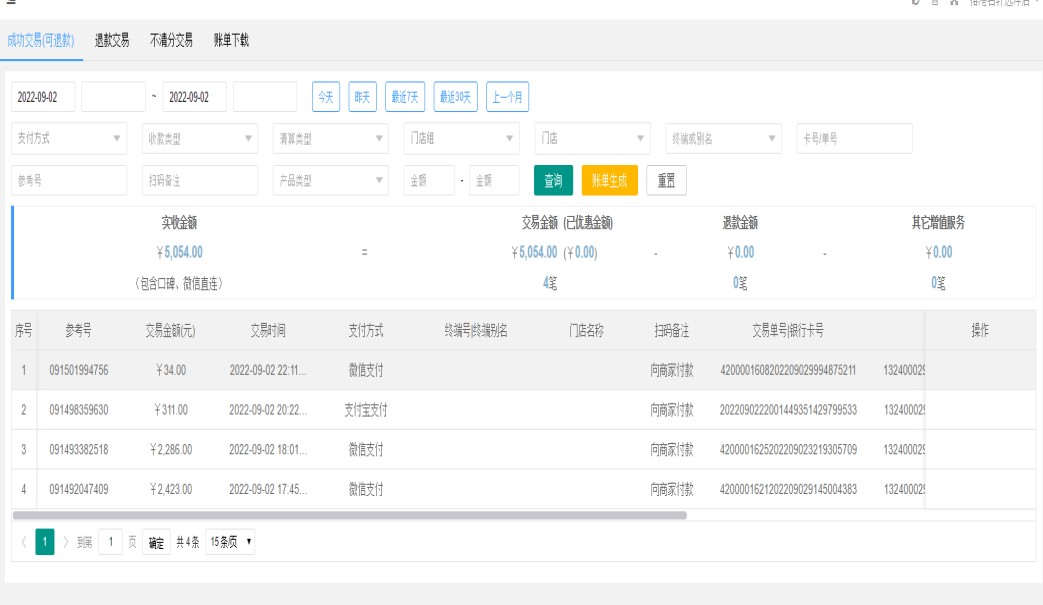Open the 产品类型 dropdown
Image resolution: width=1043 pixels, height=605 pixels.
(x=329, y=180)
